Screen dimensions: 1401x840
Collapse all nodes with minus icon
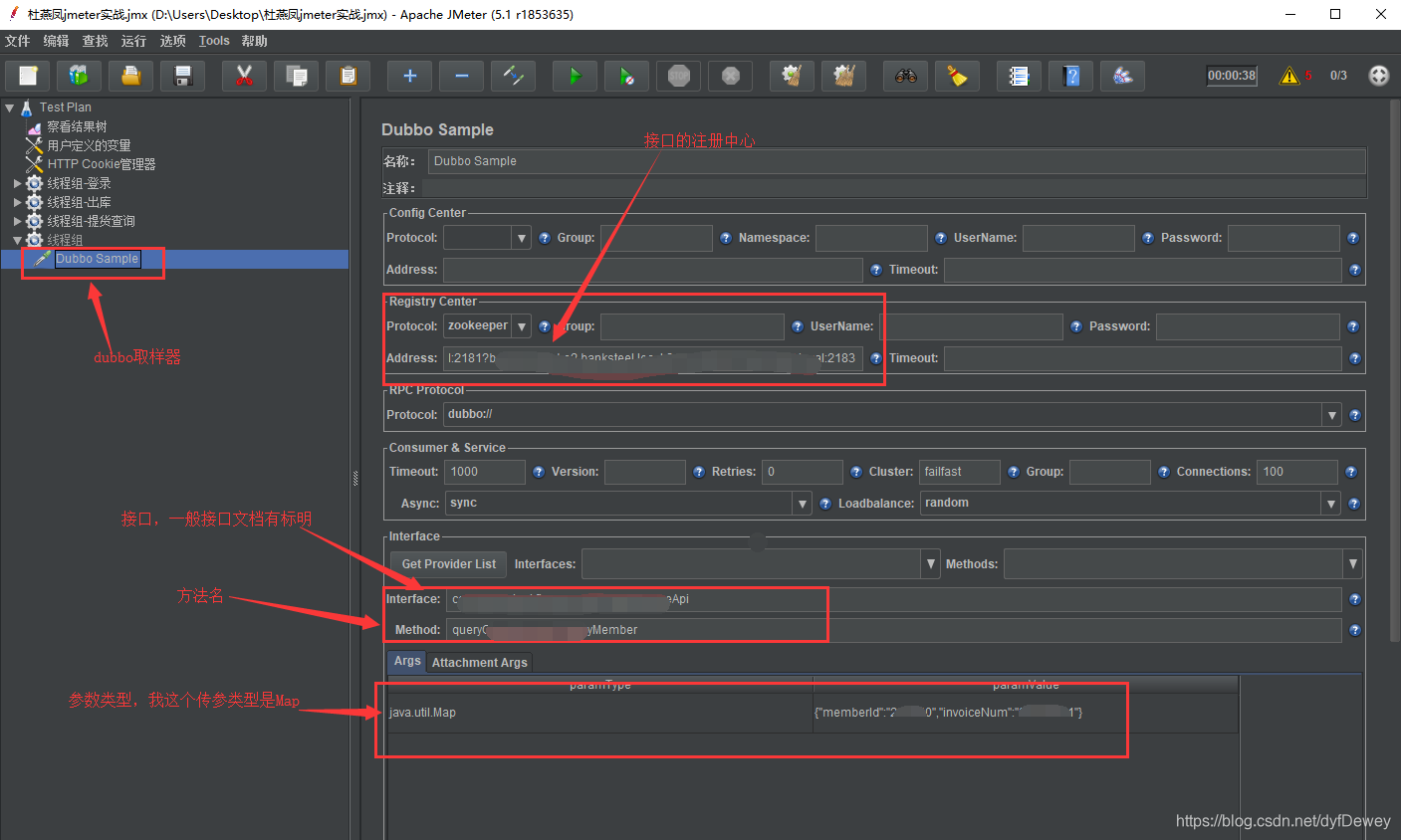462,76
